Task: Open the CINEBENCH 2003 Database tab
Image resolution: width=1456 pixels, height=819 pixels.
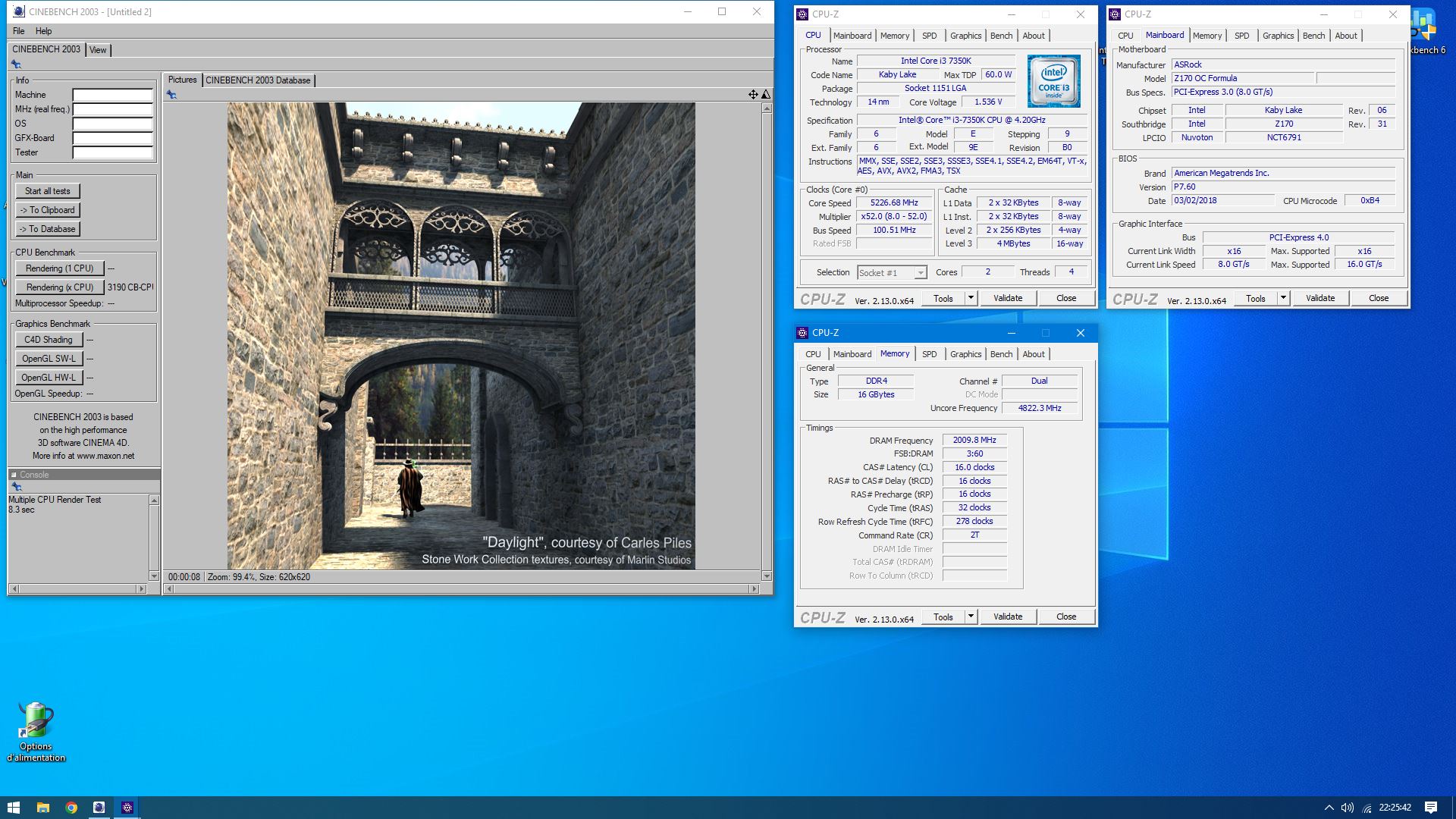Action: tap(258, 80)
